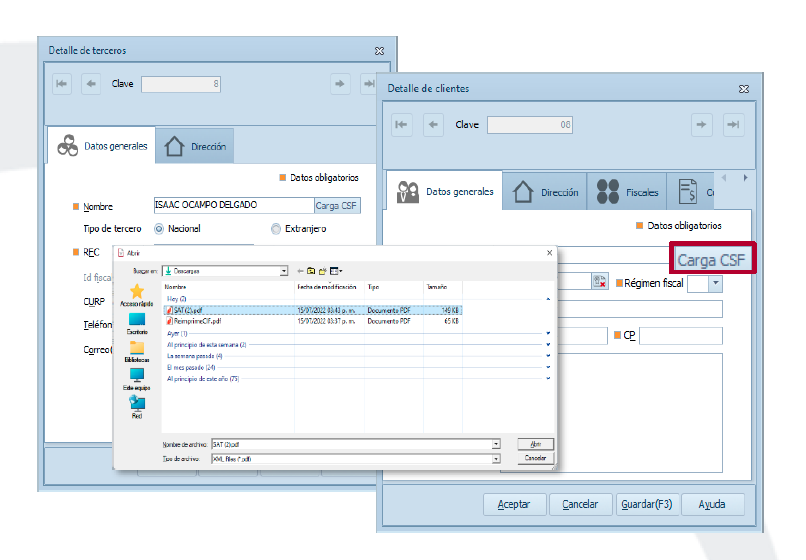
Task: Open Bibliotecas location in Abrir dialog
Action: point(137,351)
